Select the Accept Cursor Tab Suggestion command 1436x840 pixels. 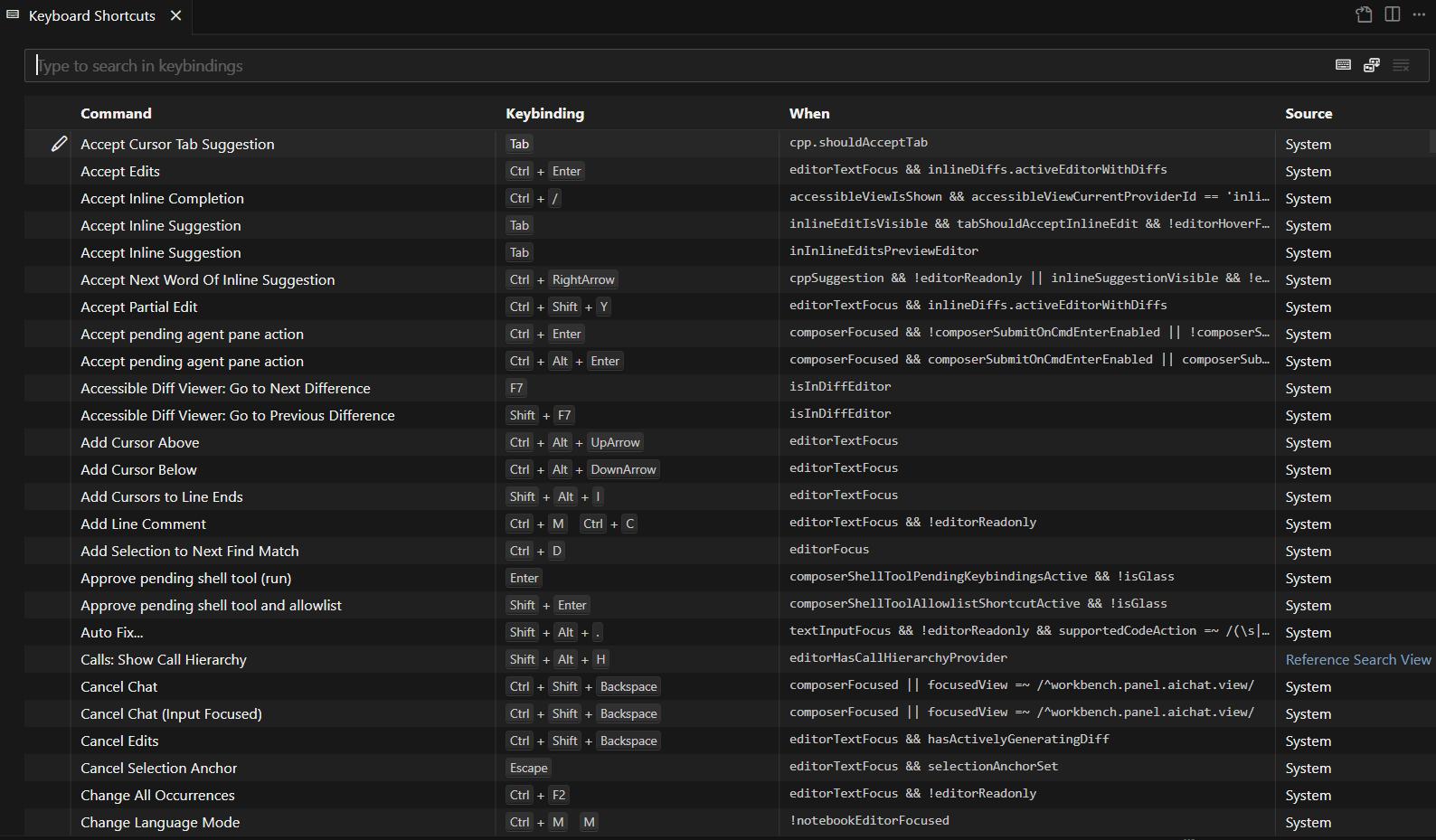pyautogui.click(x=177, y=144)
